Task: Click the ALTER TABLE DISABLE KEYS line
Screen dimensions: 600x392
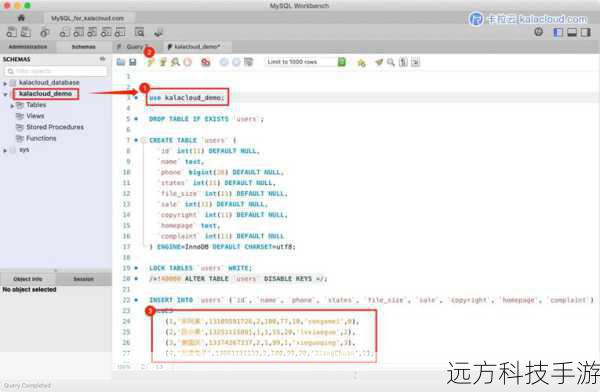Action: (x=238, y=279)
